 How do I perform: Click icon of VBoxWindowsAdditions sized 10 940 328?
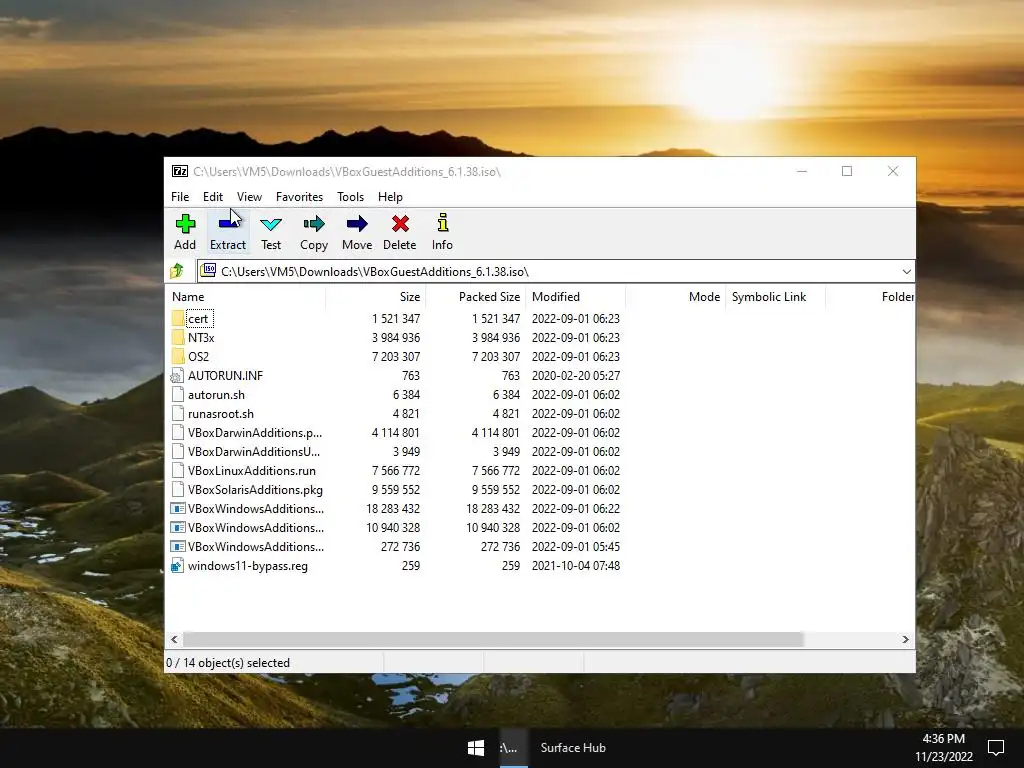[x=178, y=527]
